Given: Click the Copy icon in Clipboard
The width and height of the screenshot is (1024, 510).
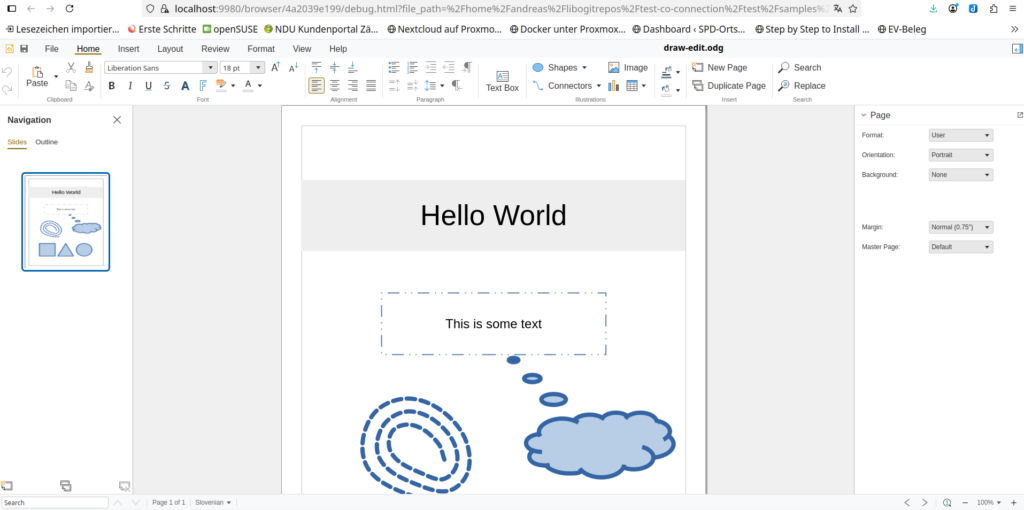Looking at the screenshot, I should (71, 86).
